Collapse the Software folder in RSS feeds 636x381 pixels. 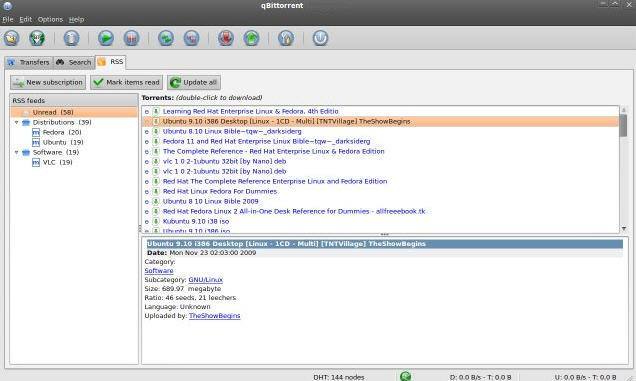17,152
